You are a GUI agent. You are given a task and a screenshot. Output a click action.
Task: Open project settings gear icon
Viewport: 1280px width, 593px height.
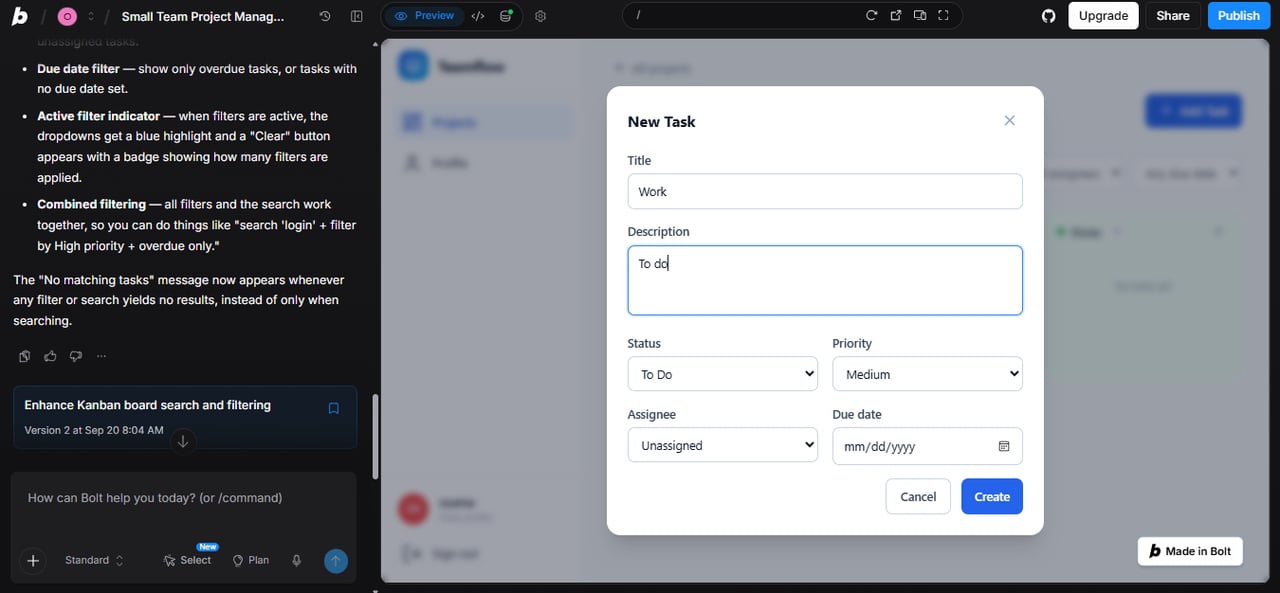point(541,16)
